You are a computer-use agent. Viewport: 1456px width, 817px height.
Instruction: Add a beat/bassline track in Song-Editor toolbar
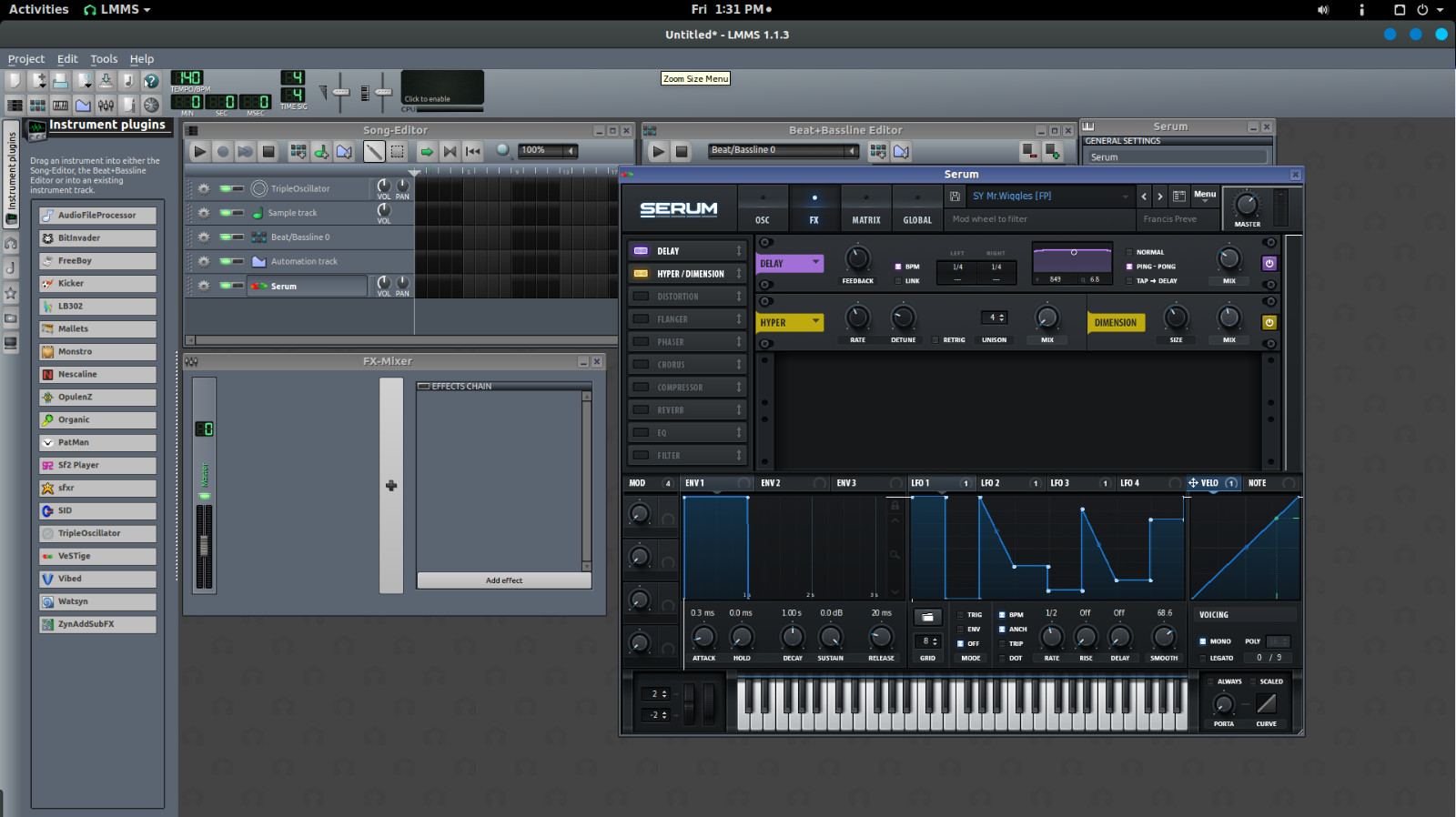[298, 152]
